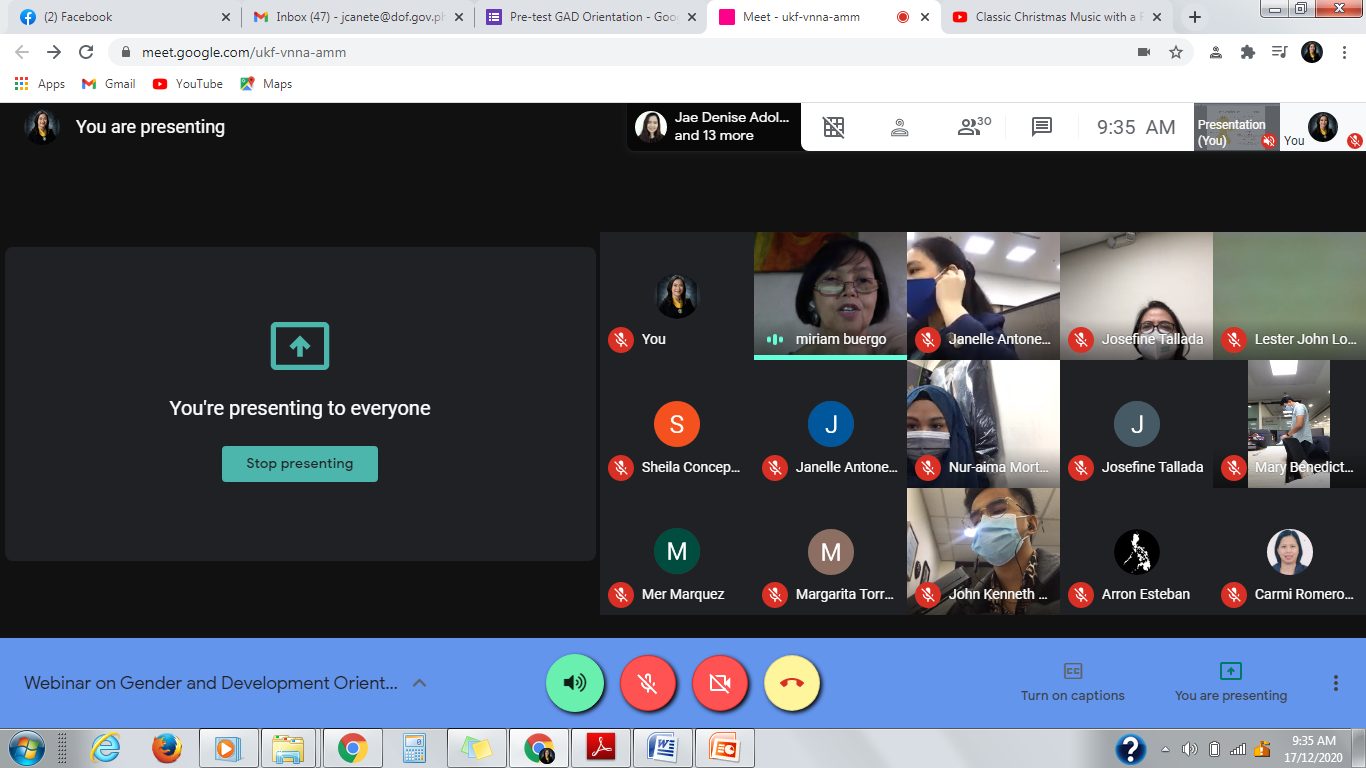Open the Sticky Notes taskbar icon

(x=476, y=748)
